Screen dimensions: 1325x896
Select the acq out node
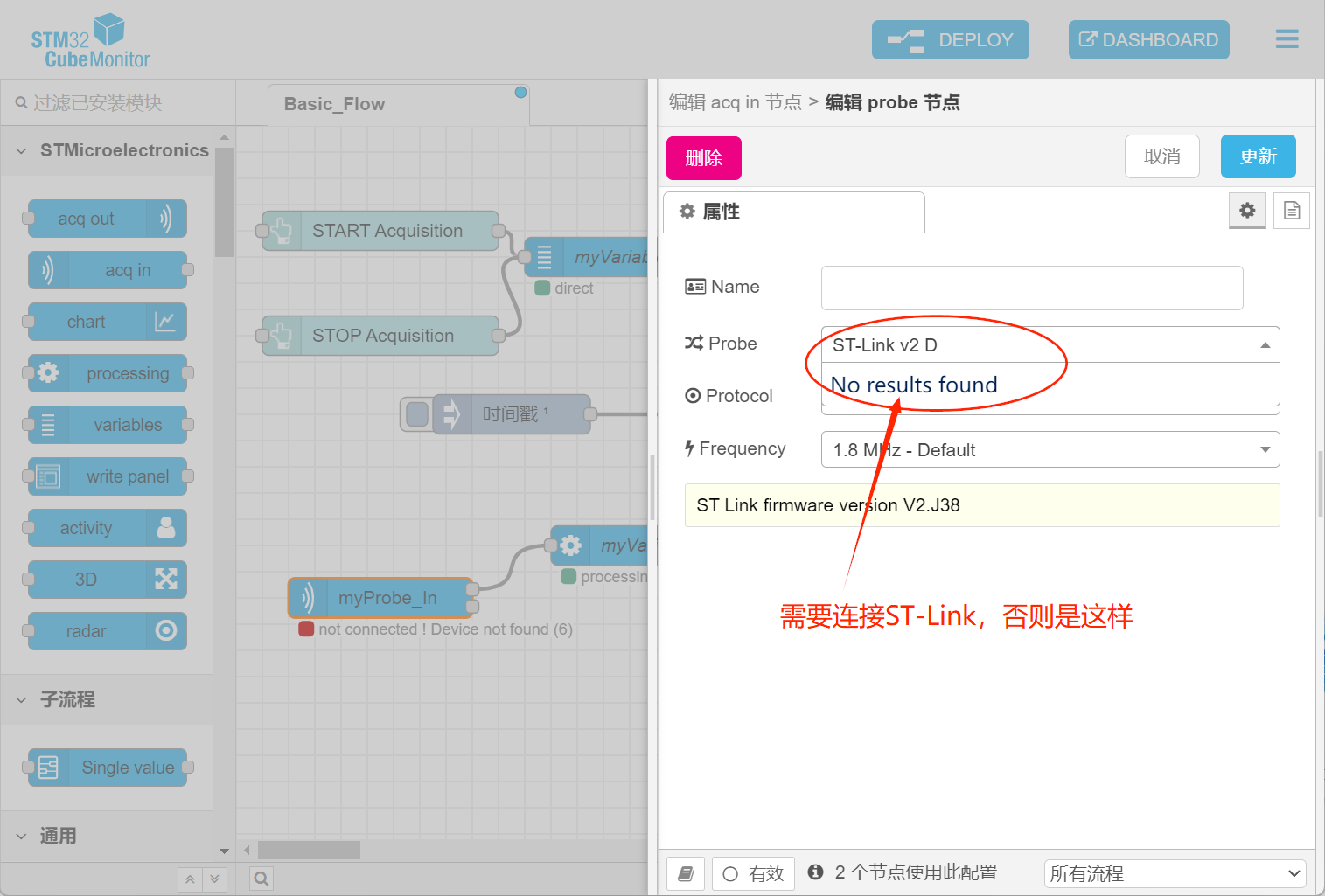[x=105, y=219]
